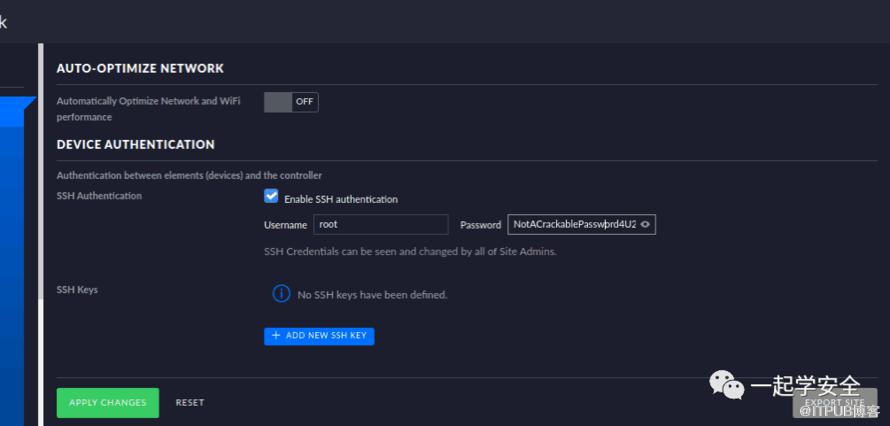Reveal the password with the eye icon
The image size is (890, 426).
coord(645,225)
